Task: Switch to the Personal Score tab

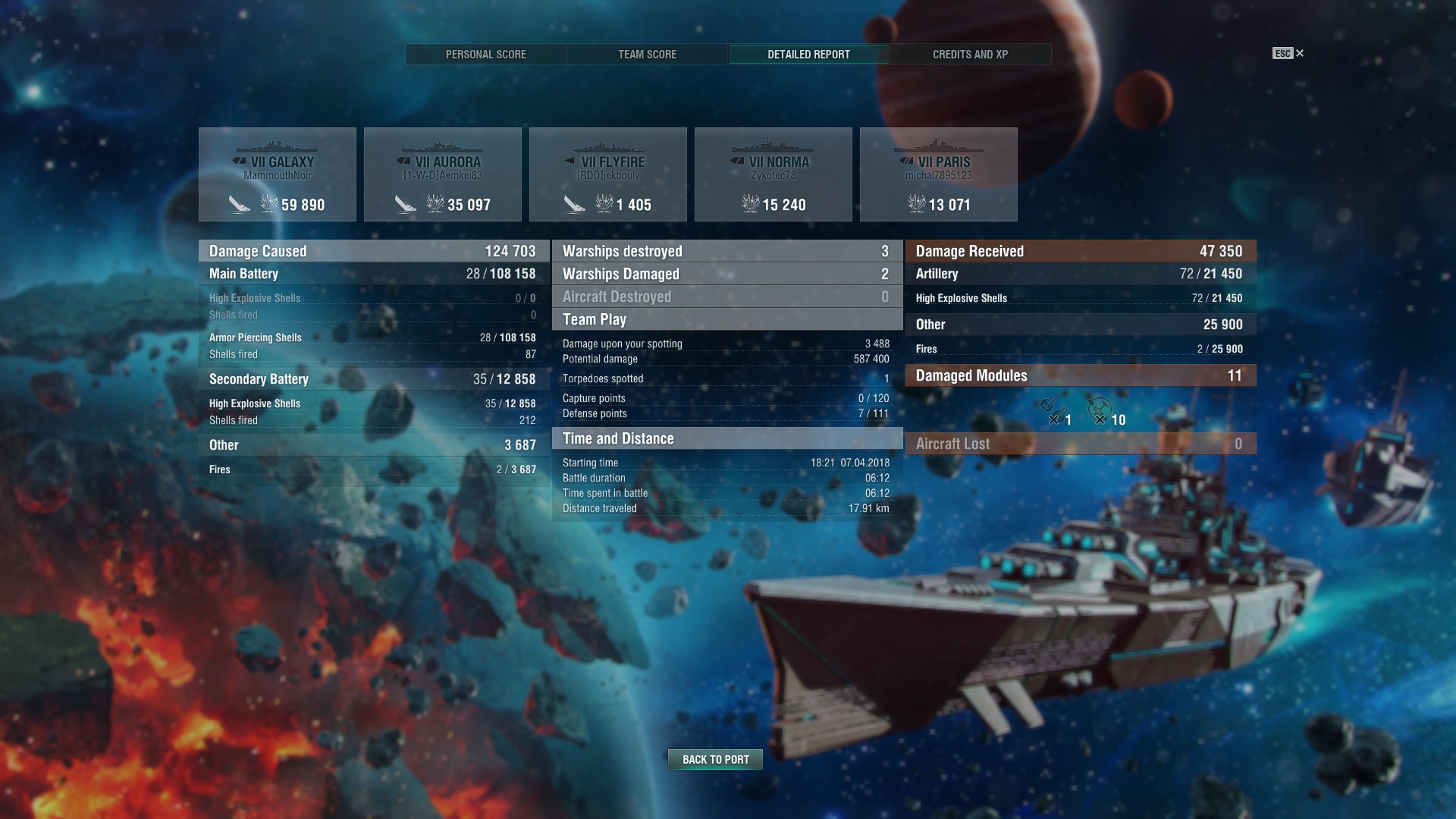Action: [486, 55]
